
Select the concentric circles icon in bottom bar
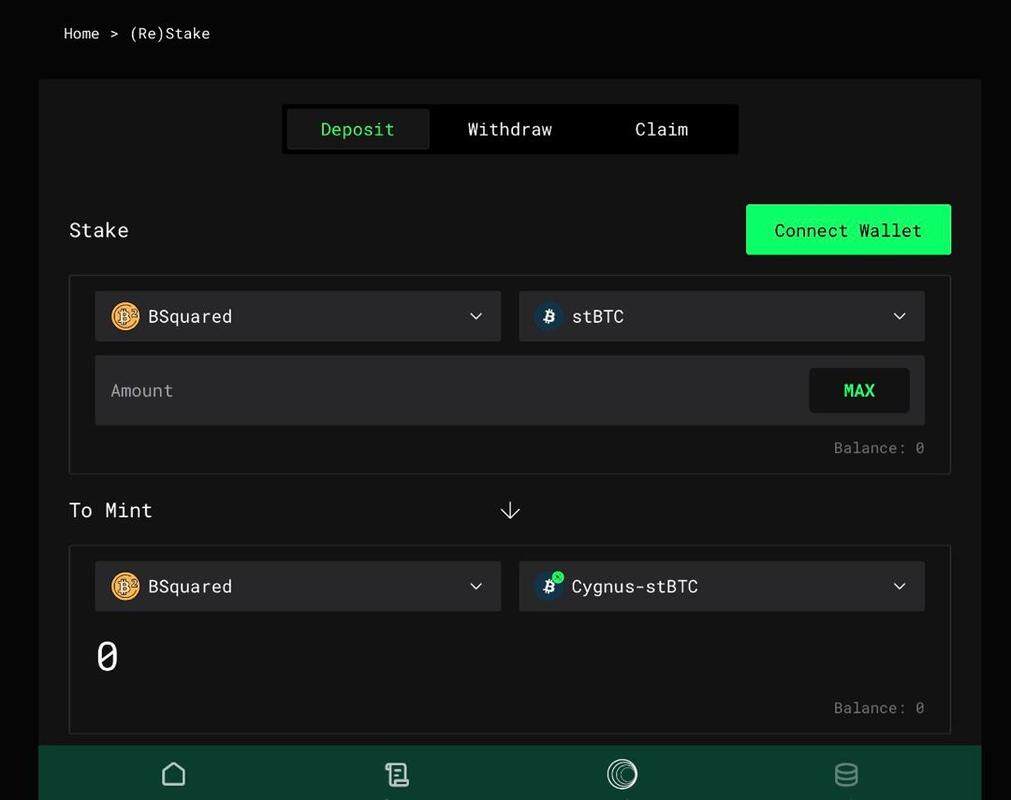point(622,774)
